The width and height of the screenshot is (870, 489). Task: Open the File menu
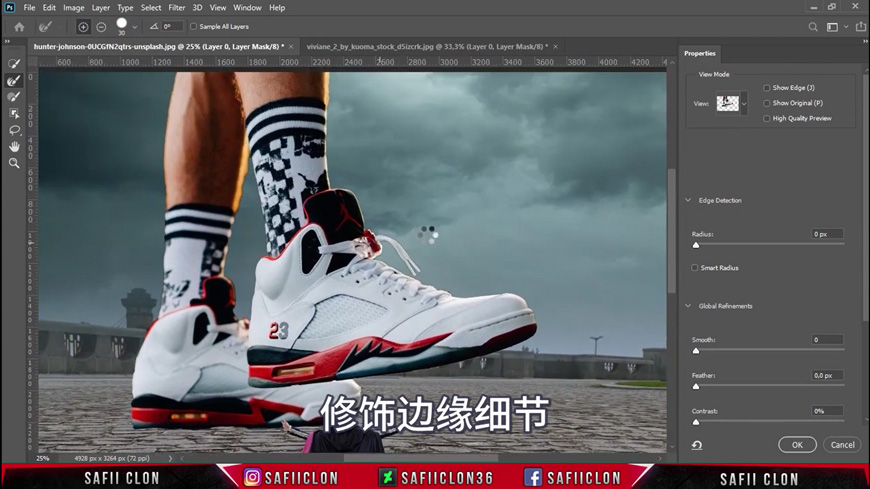pos(29,8)
